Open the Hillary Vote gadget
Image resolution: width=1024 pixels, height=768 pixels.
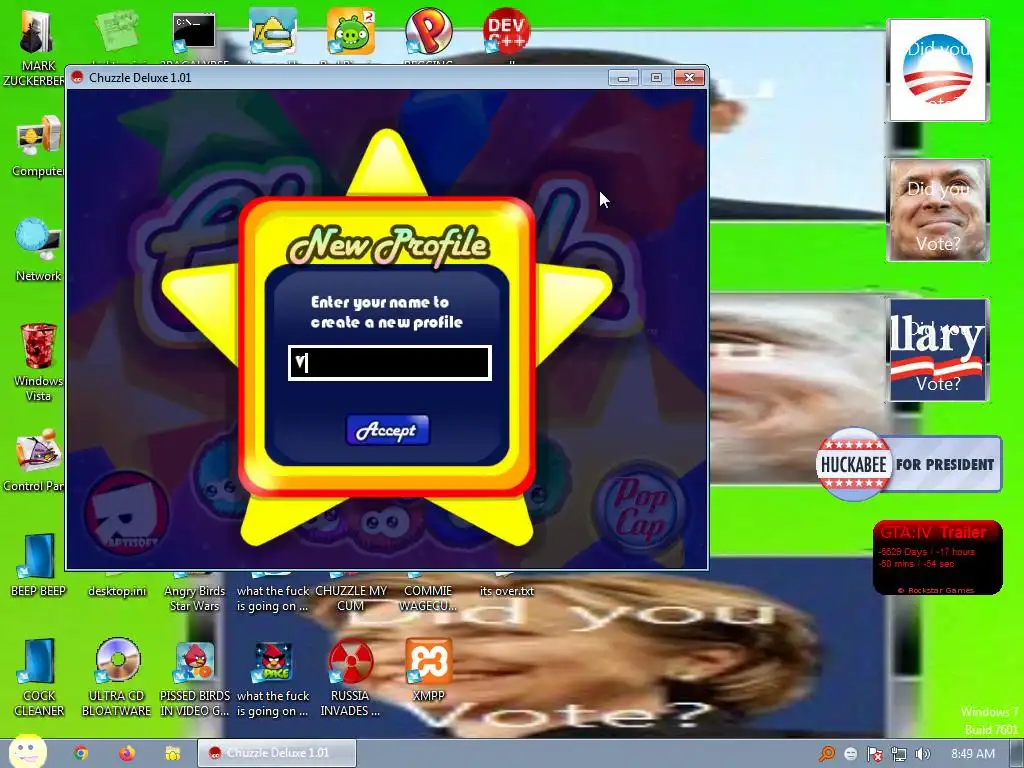[938, 350]
